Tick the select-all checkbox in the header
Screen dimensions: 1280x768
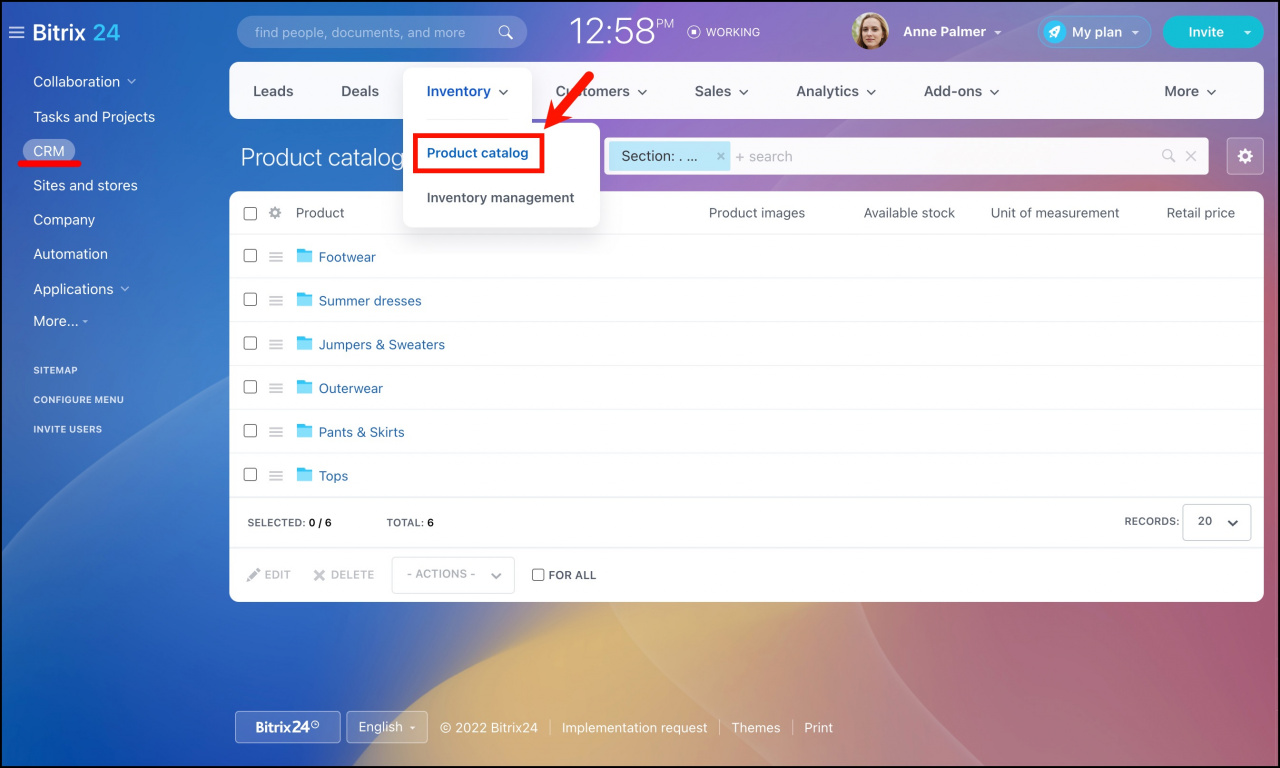click(250, 213)
